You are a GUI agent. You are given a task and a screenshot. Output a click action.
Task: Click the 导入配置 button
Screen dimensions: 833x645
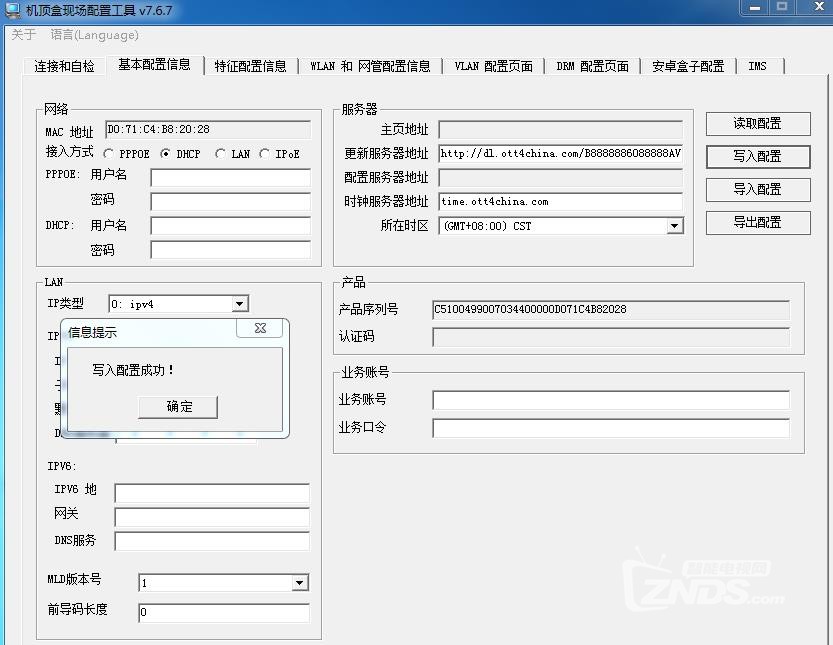[758, 190]
